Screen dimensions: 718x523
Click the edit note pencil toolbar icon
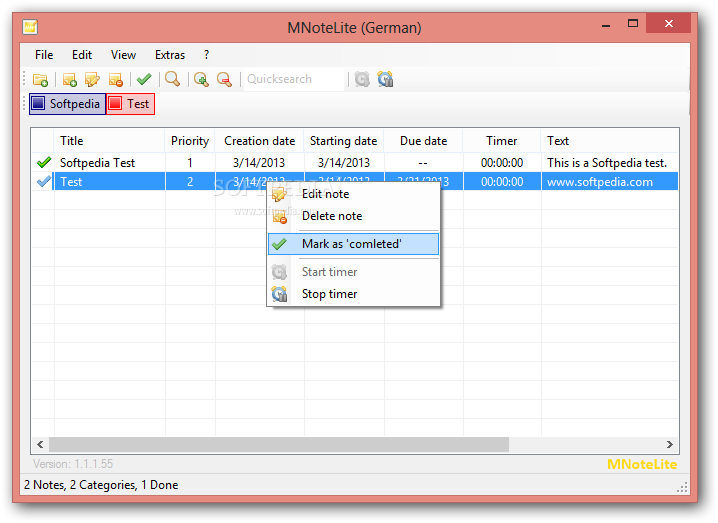pos(92,80)
